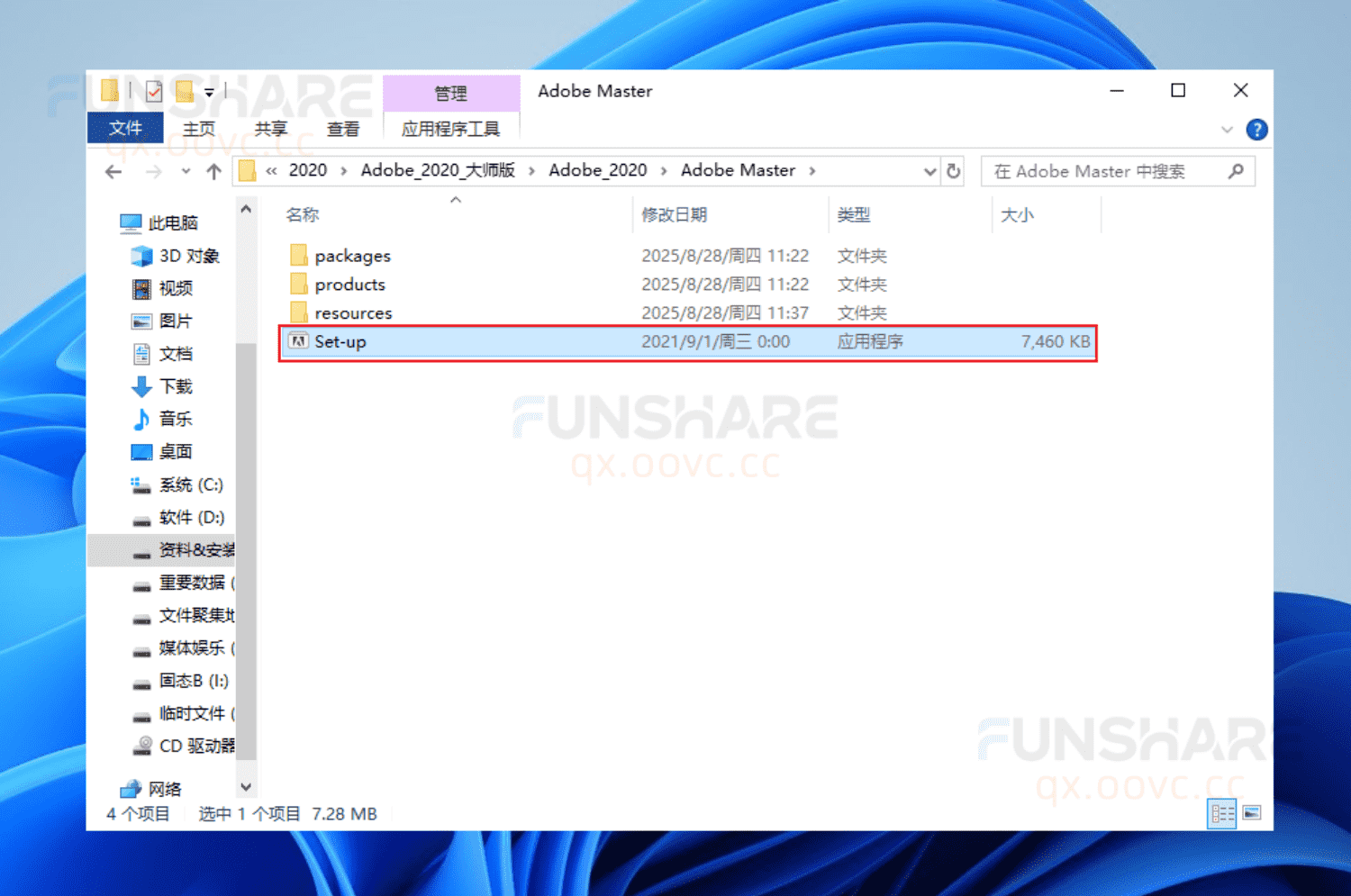1351x896 pixels.
Task: Switch to large thumbnails view
Action: point(1252,812)
